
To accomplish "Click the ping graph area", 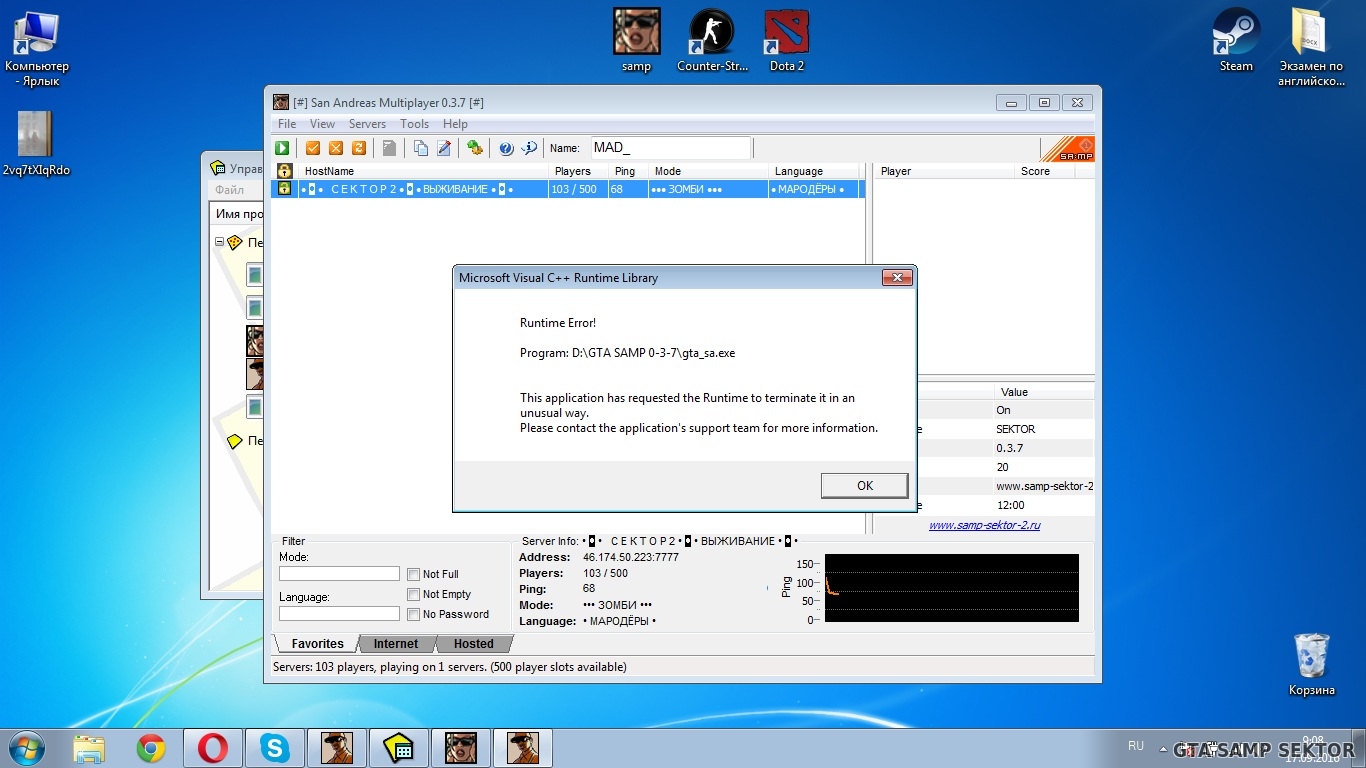I will pos(951,588).
